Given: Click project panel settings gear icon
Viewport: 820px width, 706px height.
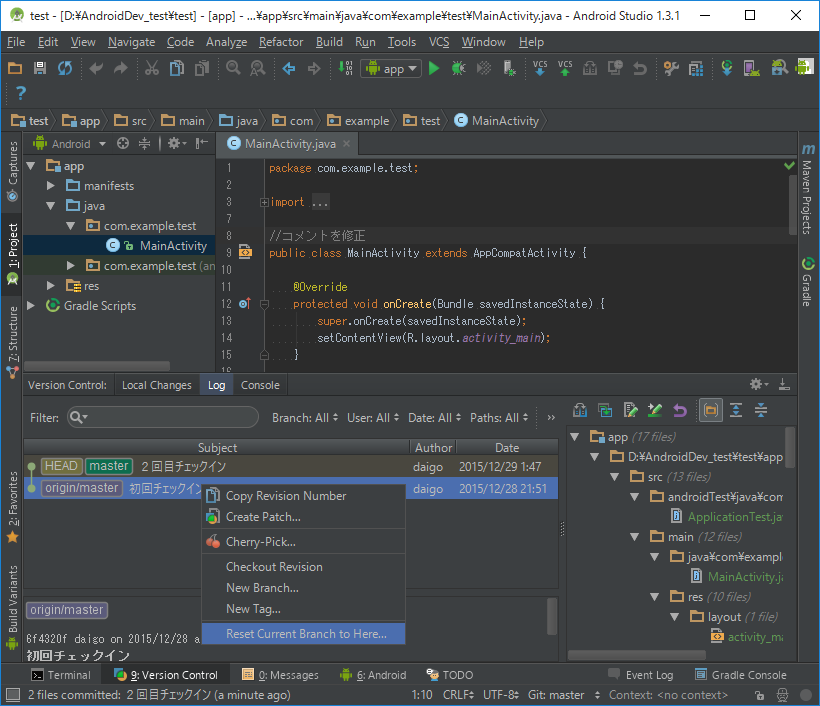Looking at the screenshot, I should (177, 143).
